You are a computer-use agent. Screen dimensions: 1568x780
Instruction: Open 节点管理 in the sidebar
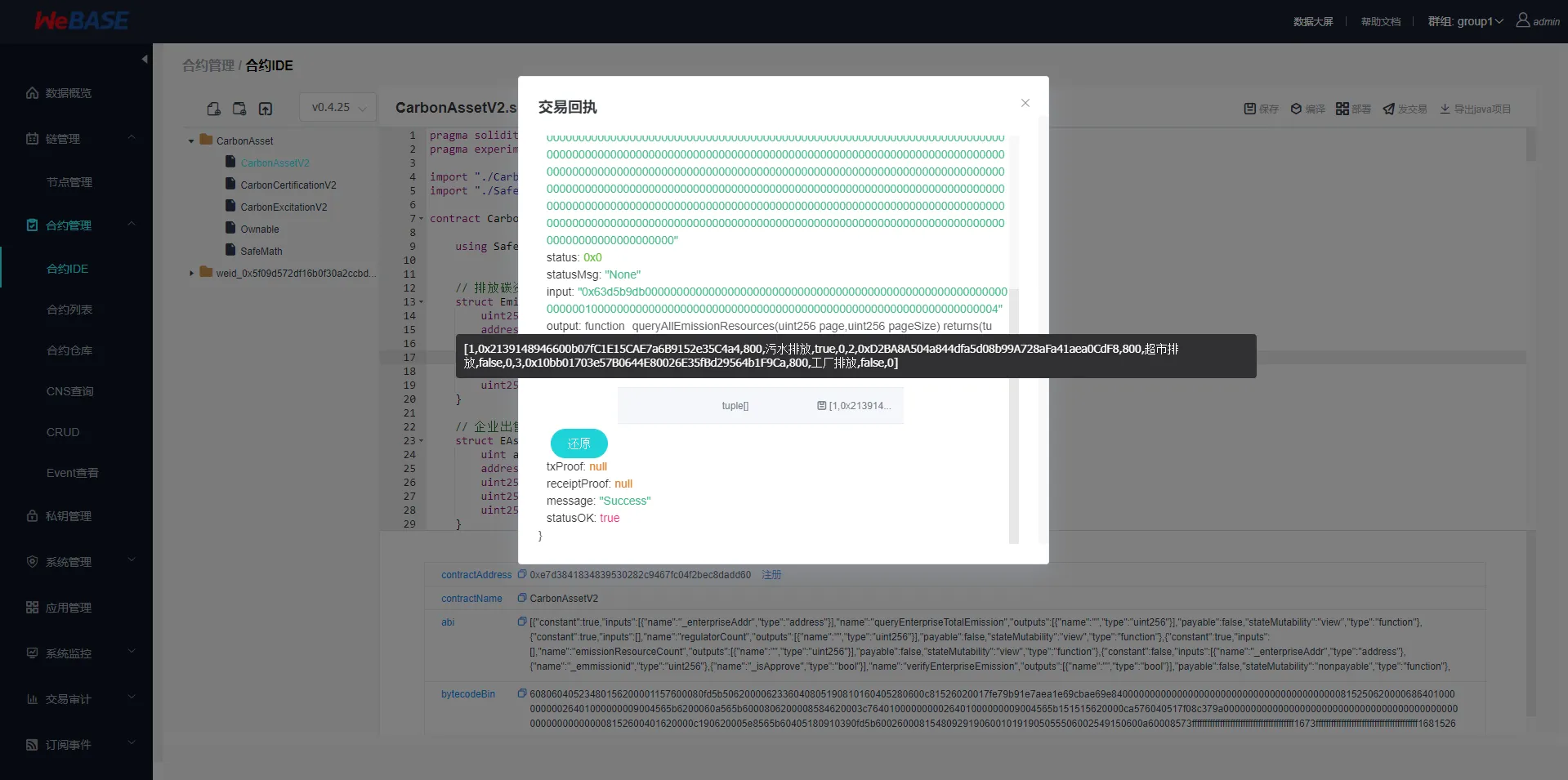tap(69, 182)
